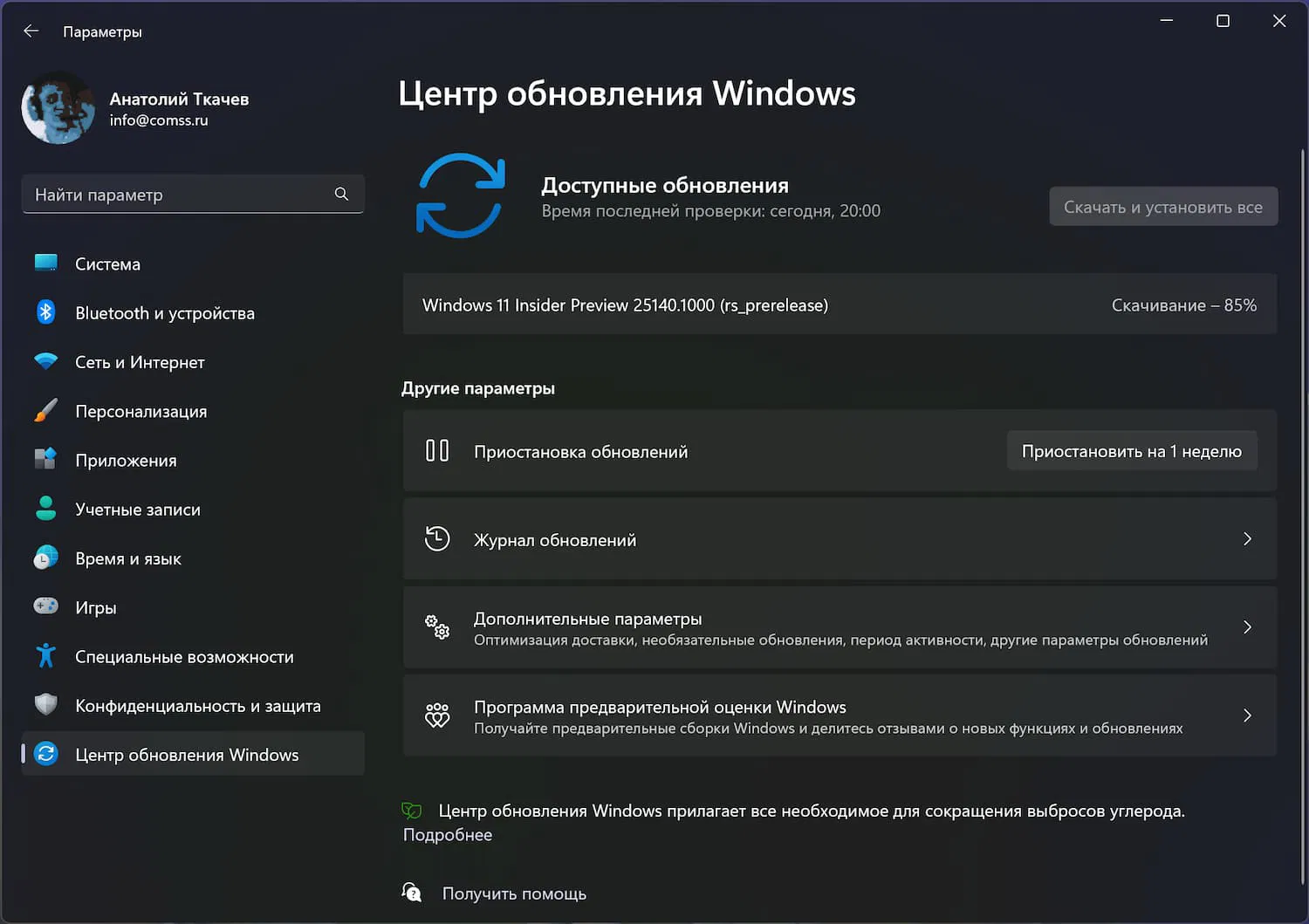1309x924 pixels.
Task: Click the pause icon beside Приостановка обновлений
Action: point(437,450)
